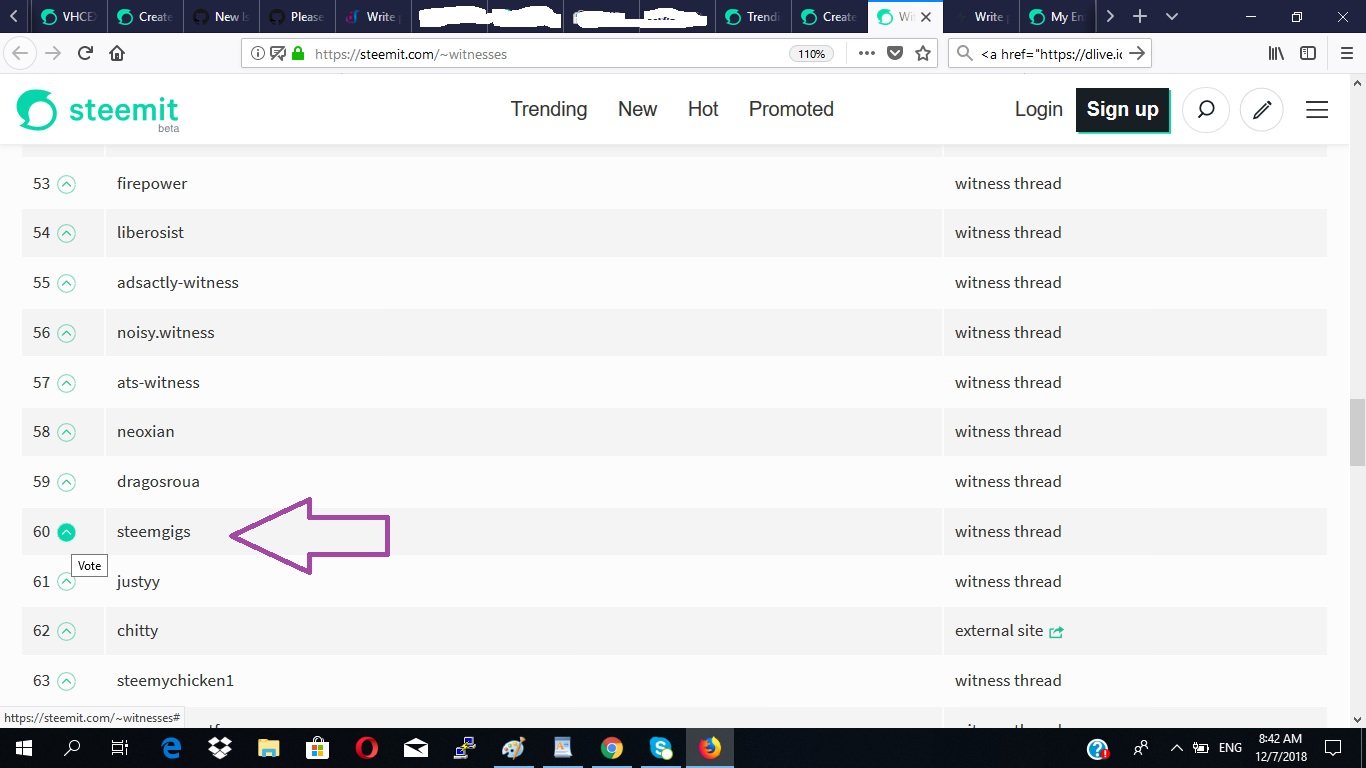Upvote witness chitty
The width and height of the screenshot is (1366, 768).
pos(66,631)
